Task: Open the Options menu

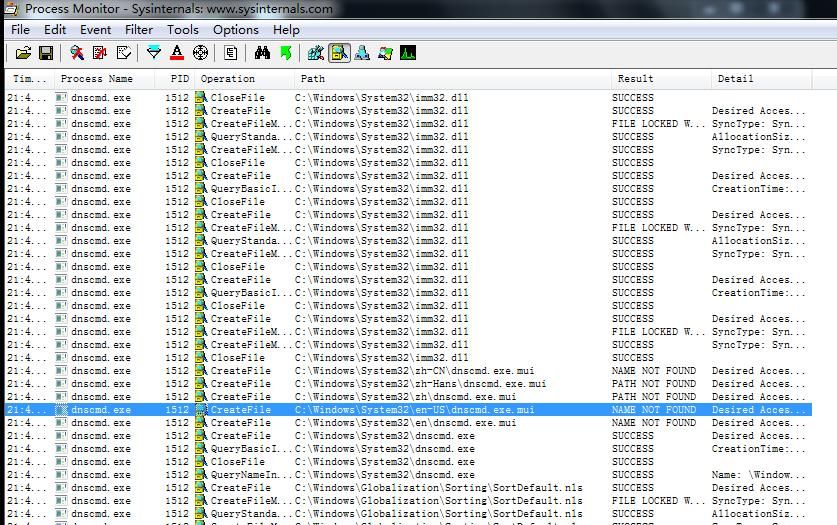Action: (x=235, y=30)
